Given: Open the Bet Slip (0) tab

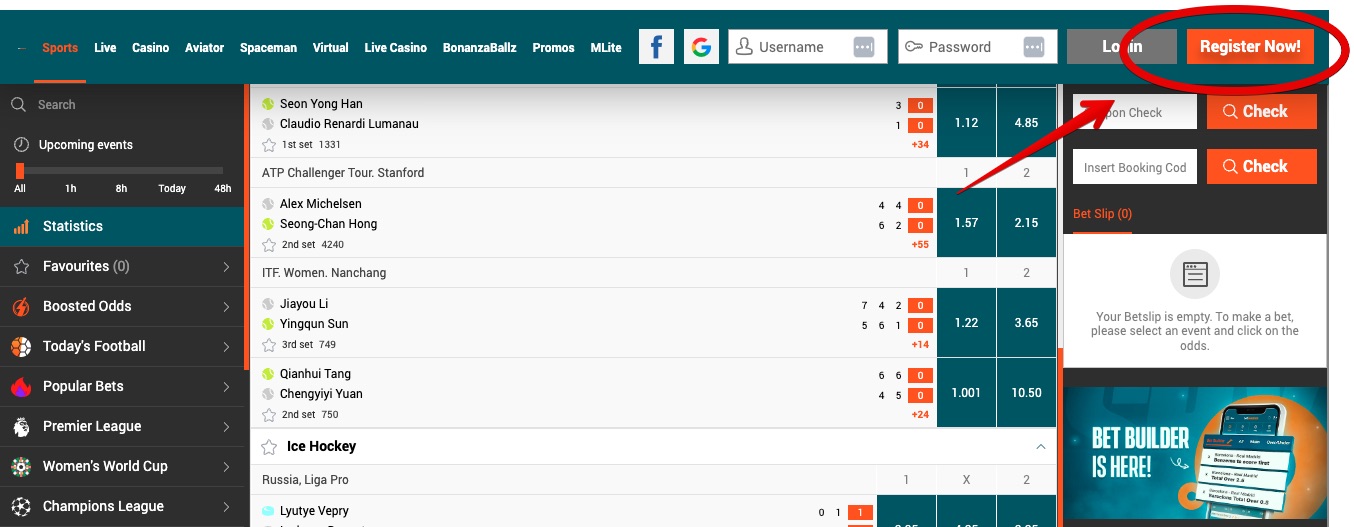Looking at the screenshot, I should point(1102,214).
